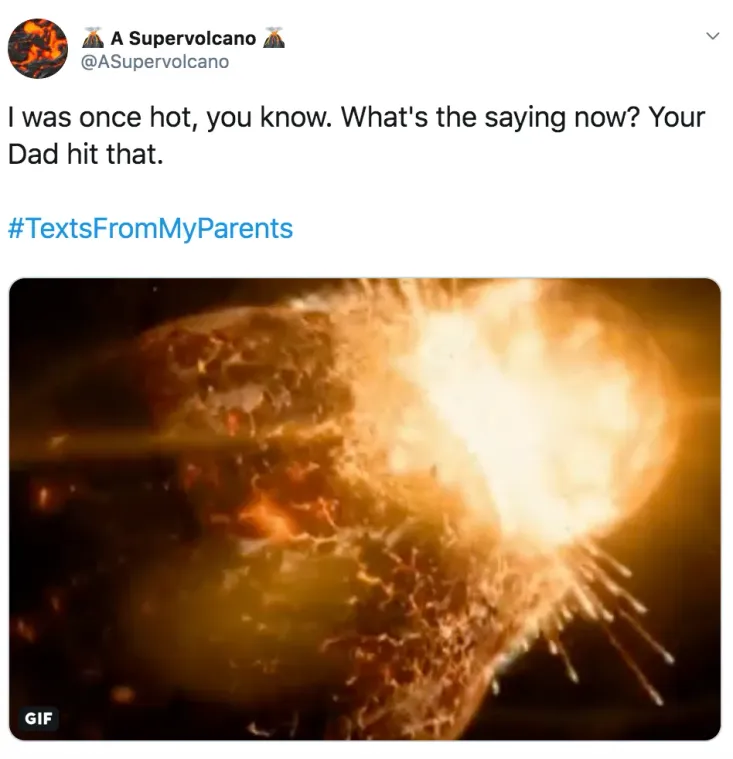Open the @ASupervolcano handle link
Screen dimensions: 733x759
(155, 62)
